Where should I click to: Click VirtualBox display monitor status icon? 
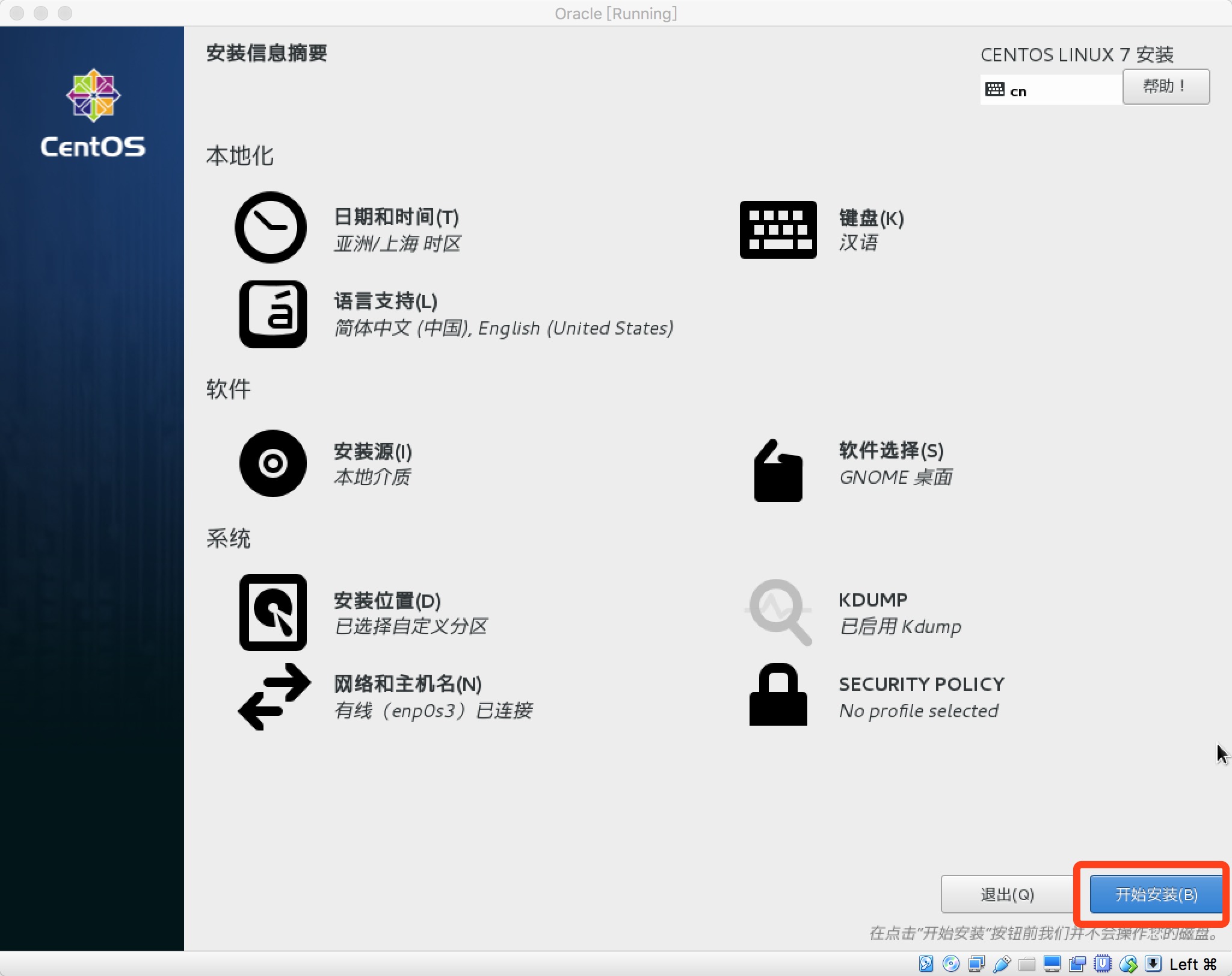pyautogui.click(x=1052, y=963)
